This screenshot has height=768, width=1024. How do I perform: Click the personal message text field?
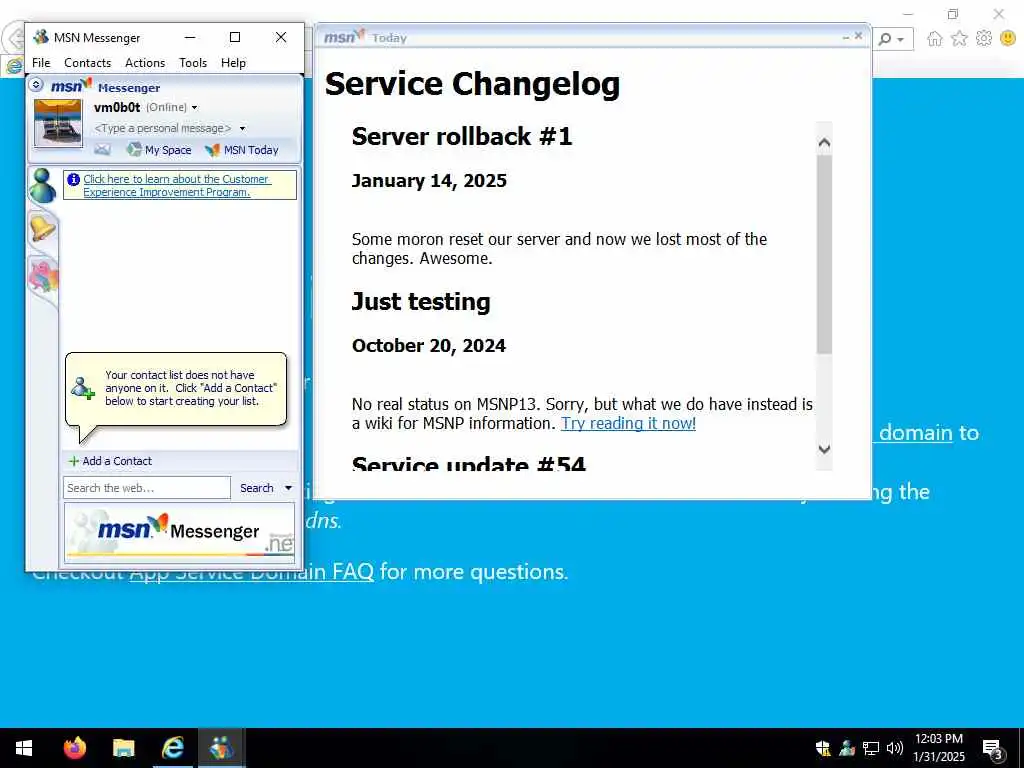coord(163,128)
